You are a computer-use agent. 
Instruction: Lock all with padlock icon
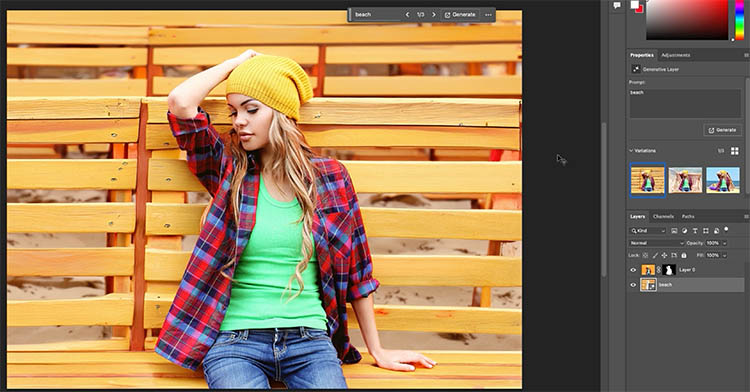tap(684, 255)
